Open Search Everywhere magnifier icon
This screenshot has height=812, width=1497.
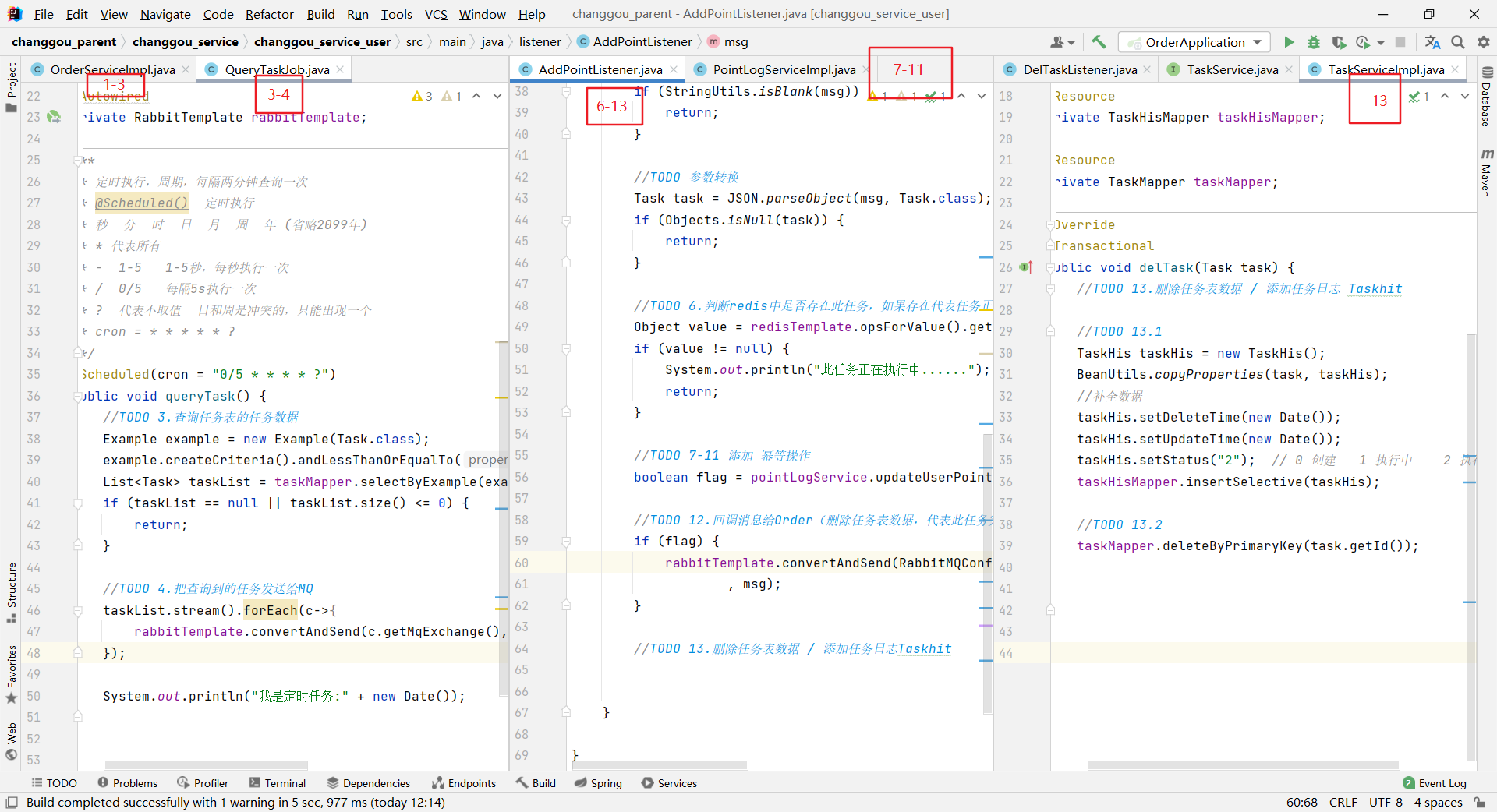pyautogui.click(x=1458, y=42)
